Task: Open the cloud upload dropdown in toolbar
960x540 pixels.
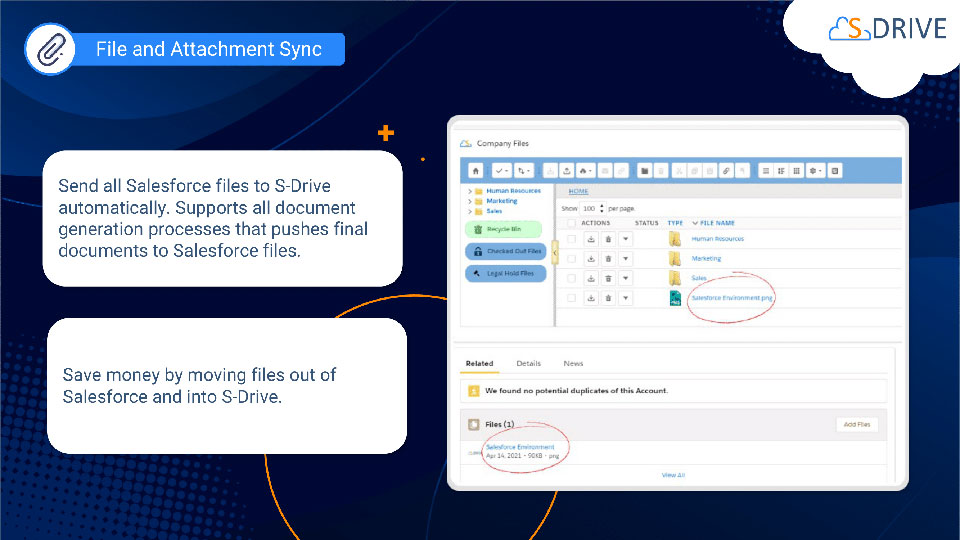Action: tap(585, 171)
